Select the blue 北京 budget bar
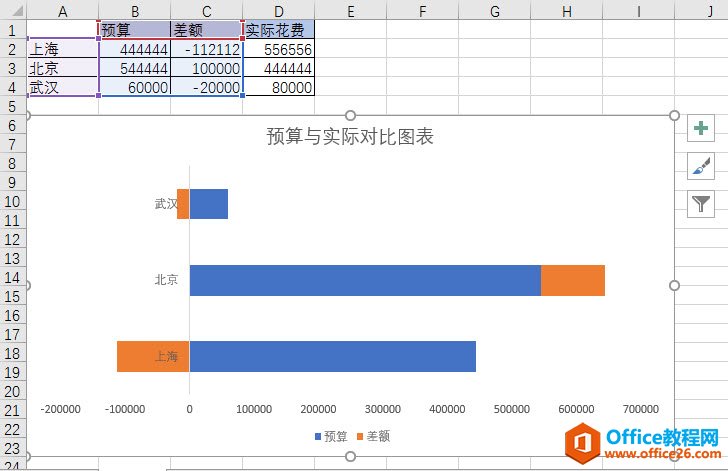 pyautogui.click(x=365, y=280)
